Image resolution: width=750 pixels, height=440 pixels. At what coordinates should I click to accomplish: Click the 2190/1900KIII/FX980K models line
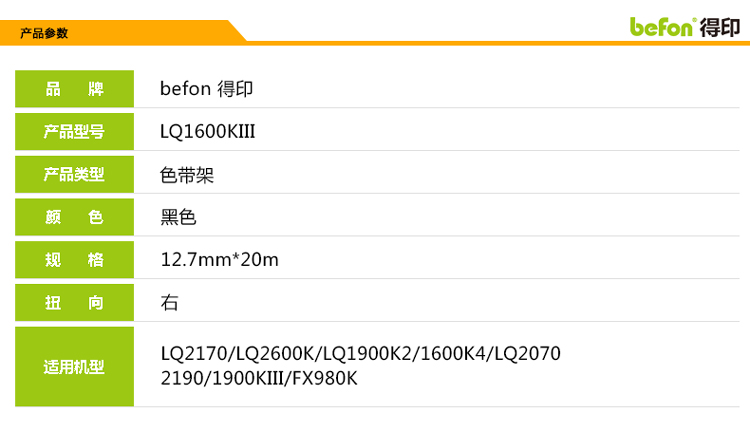(259, 378)
